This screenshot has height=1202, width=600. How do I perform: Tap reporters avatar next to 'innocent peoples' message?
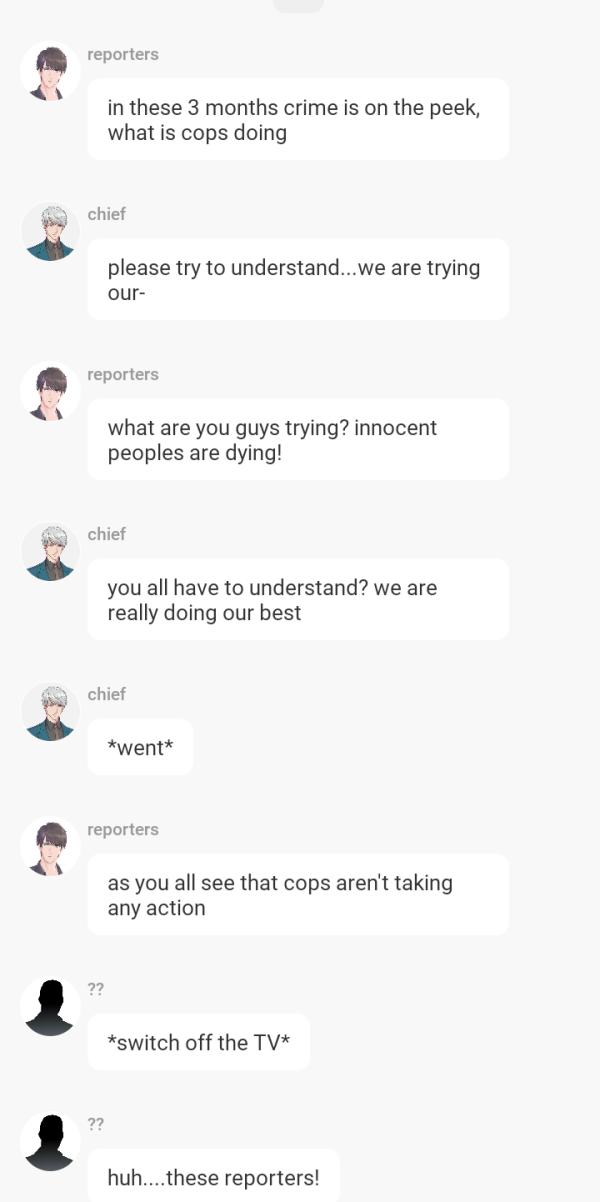click(50, 391)
